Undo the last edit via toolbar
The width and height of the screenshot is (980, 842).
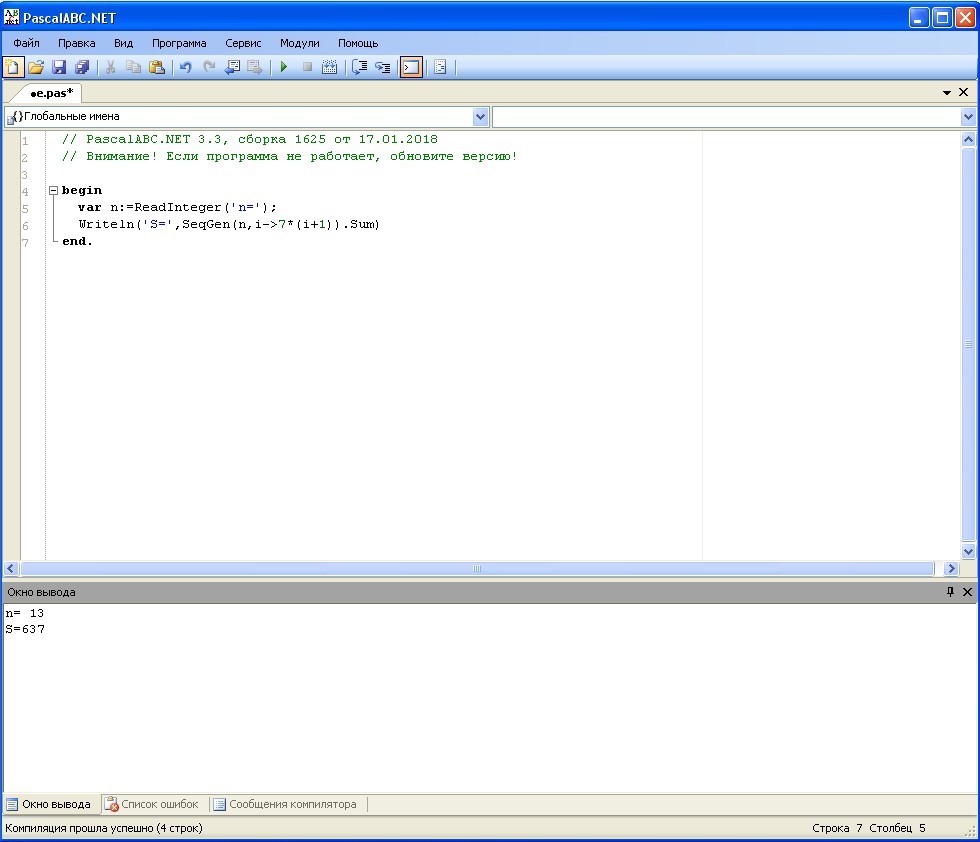coord(185,67)
